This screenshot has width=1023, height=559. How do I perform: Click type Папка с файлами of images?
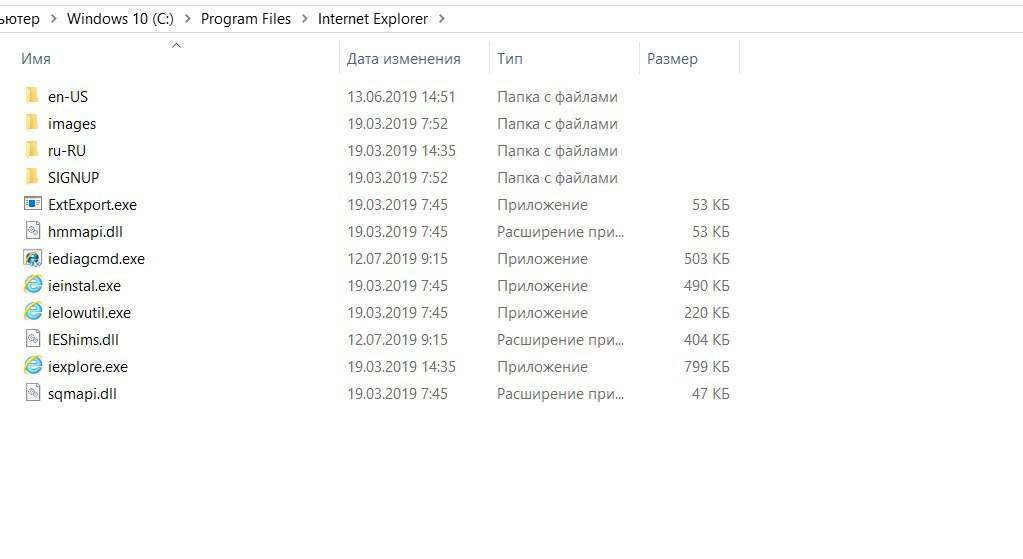point(557,124)
